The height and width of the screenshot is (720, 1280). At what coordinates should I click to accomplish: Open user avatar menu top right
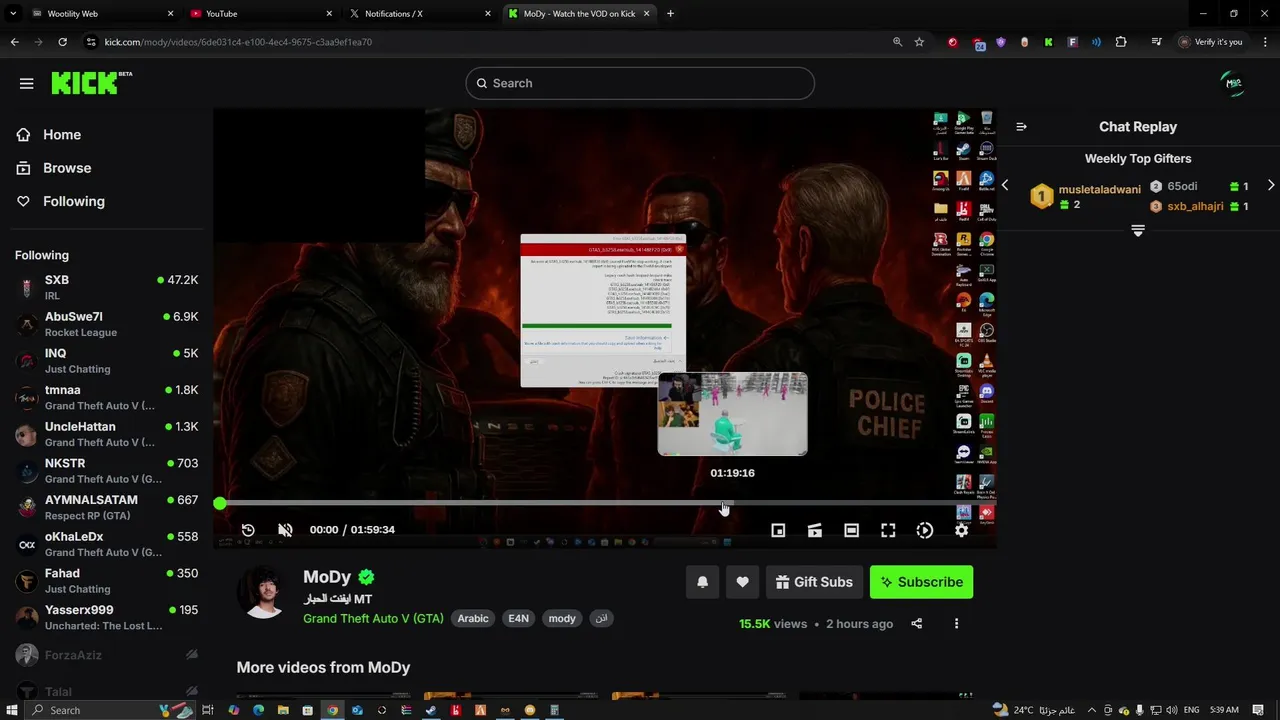coord(1234,83)
